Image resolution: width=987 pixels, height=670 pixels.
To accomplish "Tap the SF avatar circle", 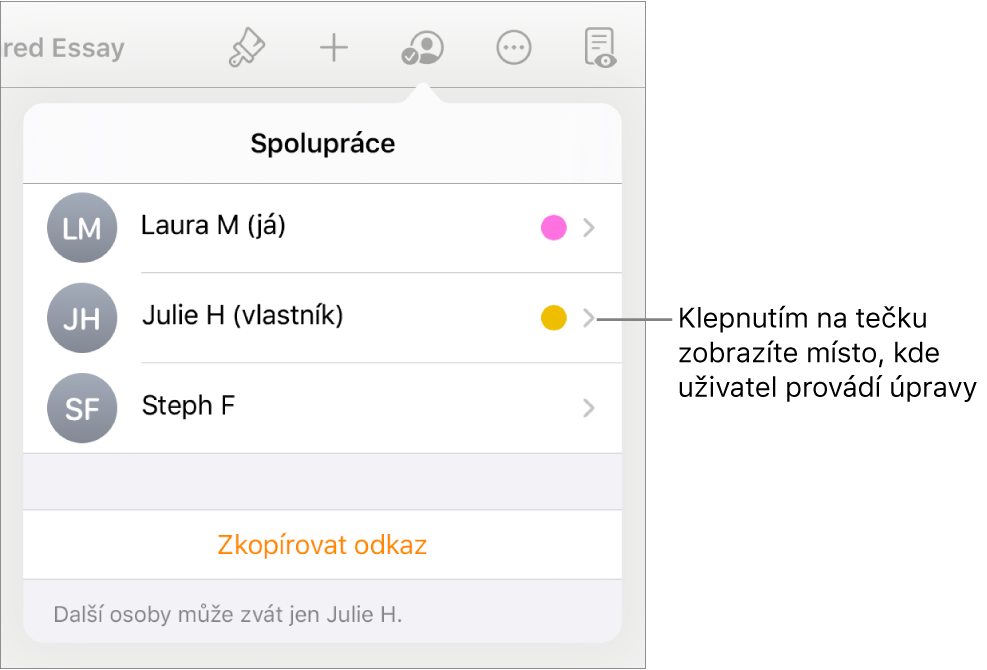I will [82, 408].
